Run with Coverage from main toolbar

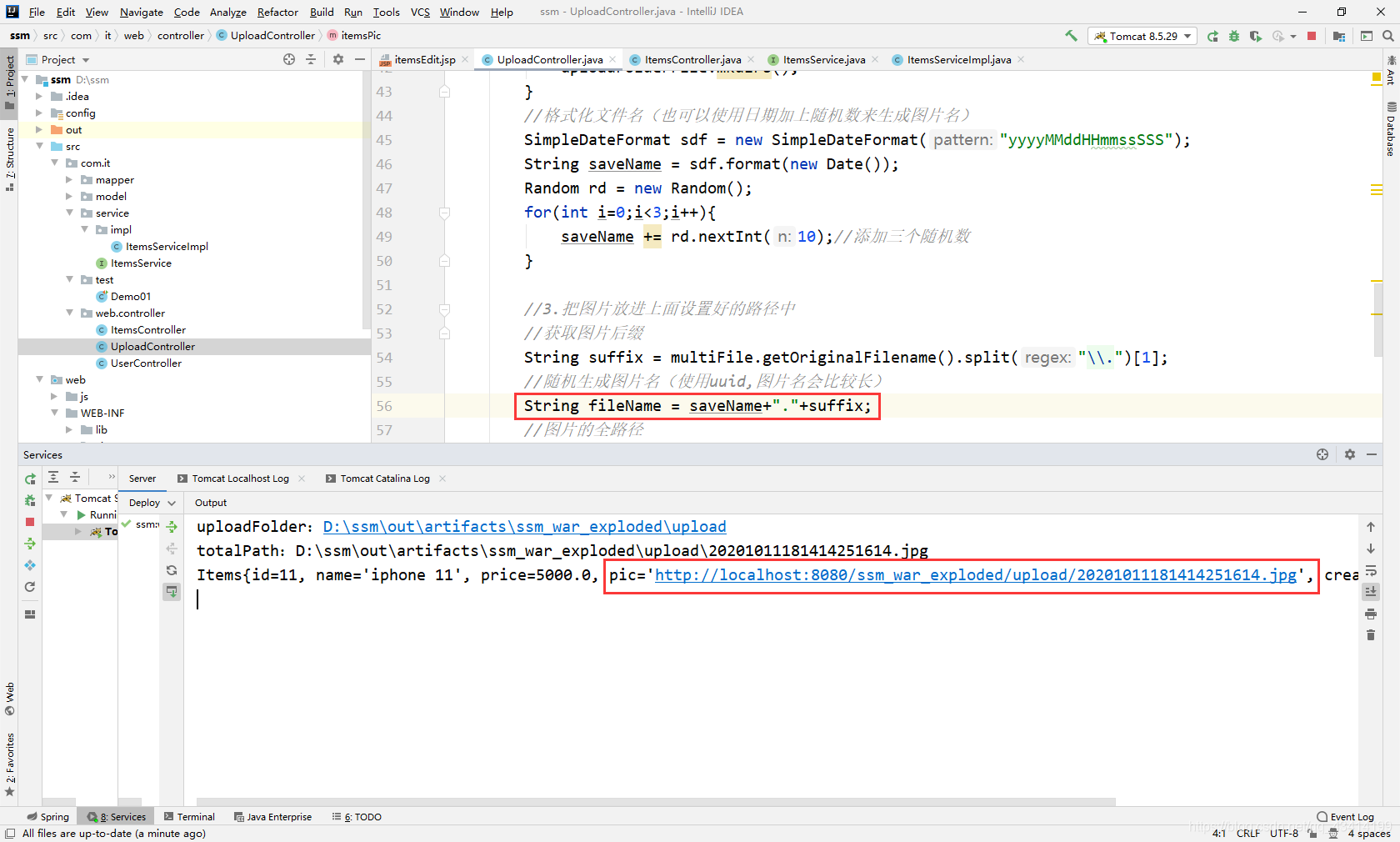(x=1256, y=36)
